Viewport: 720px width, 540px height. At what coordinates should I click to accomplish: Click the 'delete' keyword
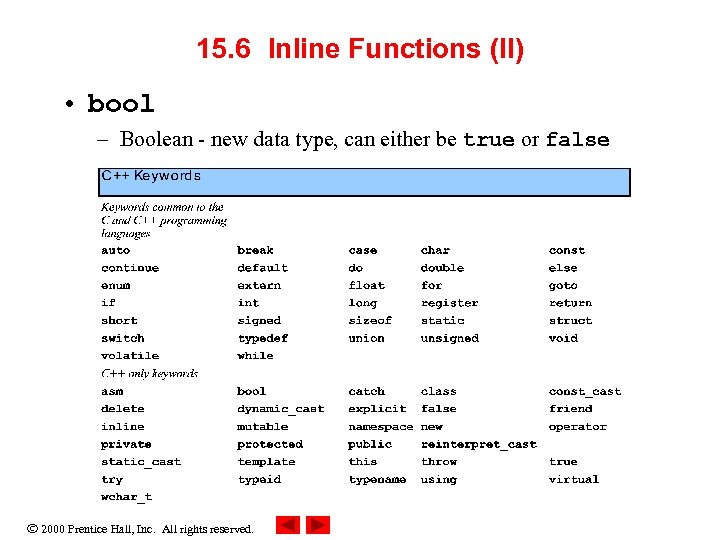click(x=123, y=409)
